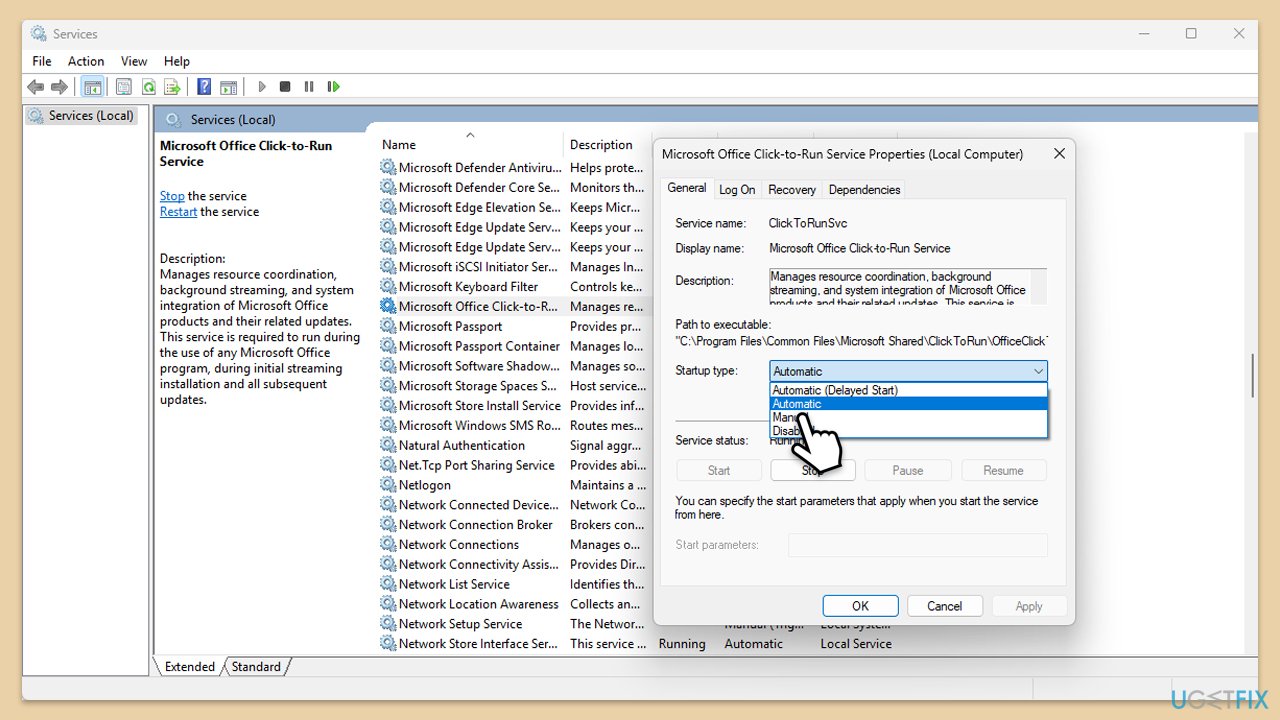The width and height of the screenshot is (1280, 720).
Task: Select Network Connections in the services list
Action: click(458, 545)
